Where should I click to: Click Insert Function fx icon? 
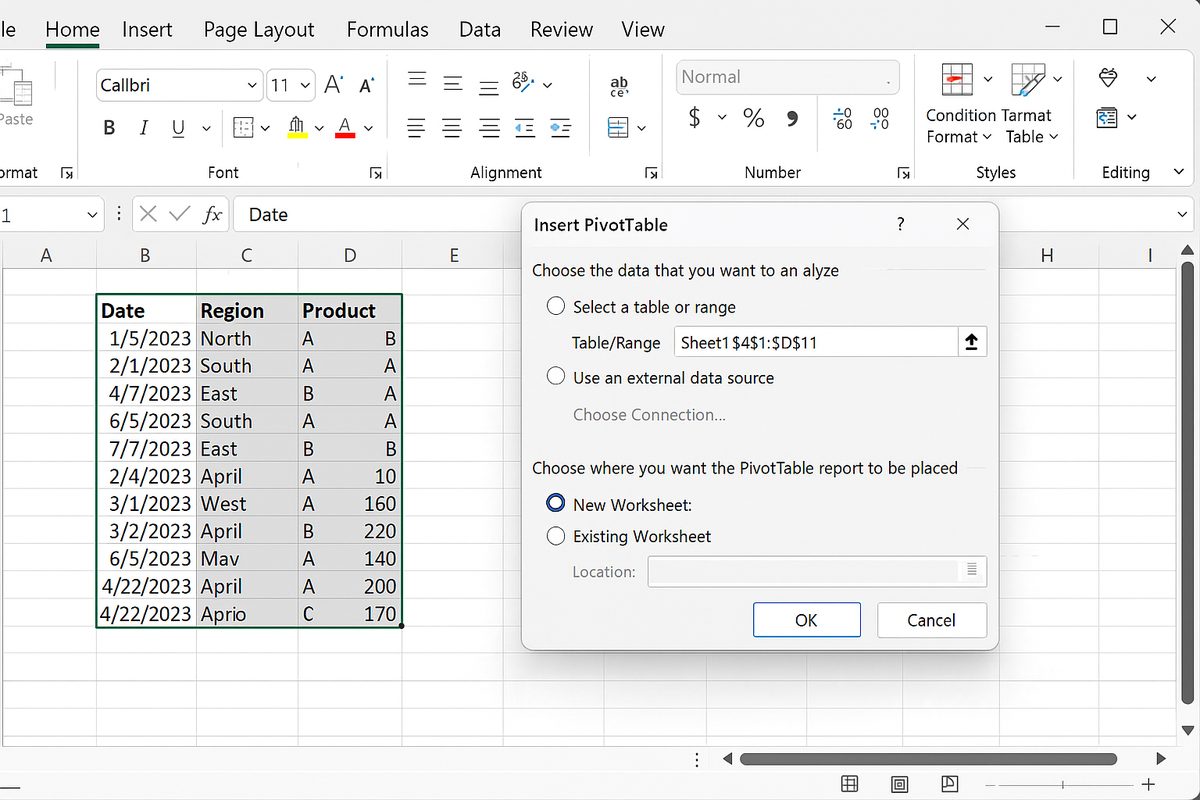tap(212, 214)
